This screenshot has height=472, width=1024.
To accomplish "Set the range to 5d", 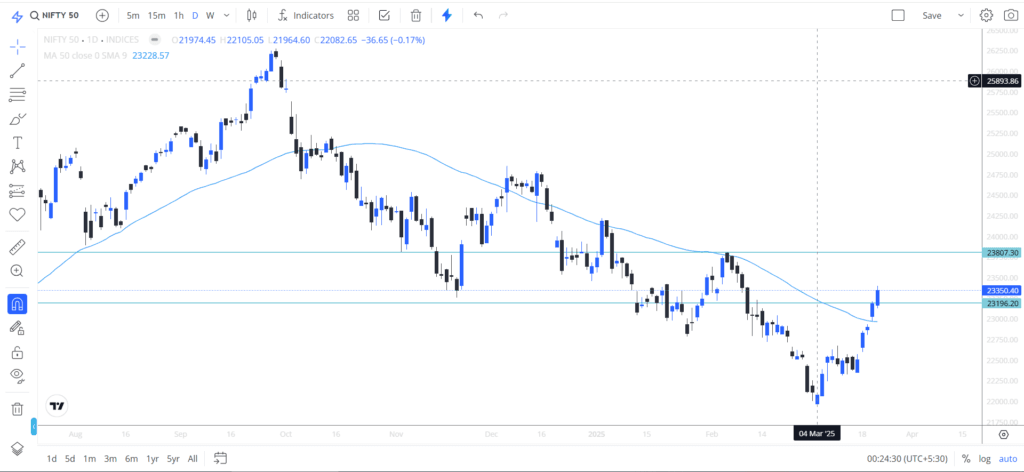I will click(x=70, y=458).
